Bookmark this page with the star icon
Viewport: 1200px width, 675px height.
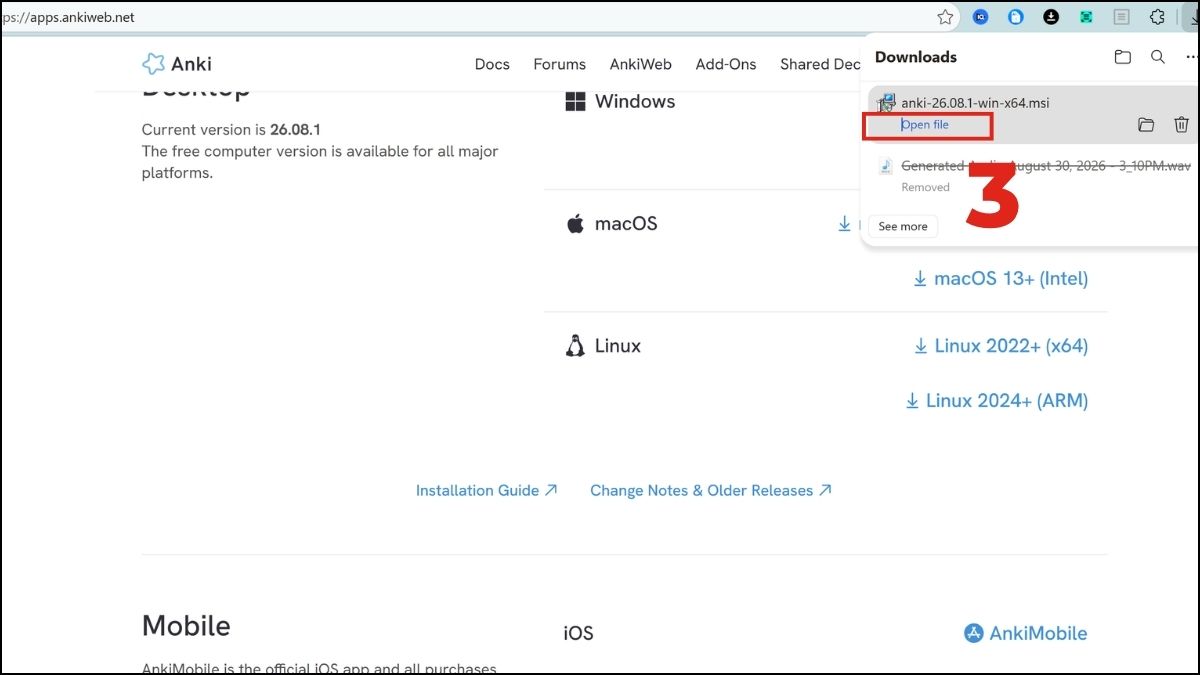click(x=945, y=17)
